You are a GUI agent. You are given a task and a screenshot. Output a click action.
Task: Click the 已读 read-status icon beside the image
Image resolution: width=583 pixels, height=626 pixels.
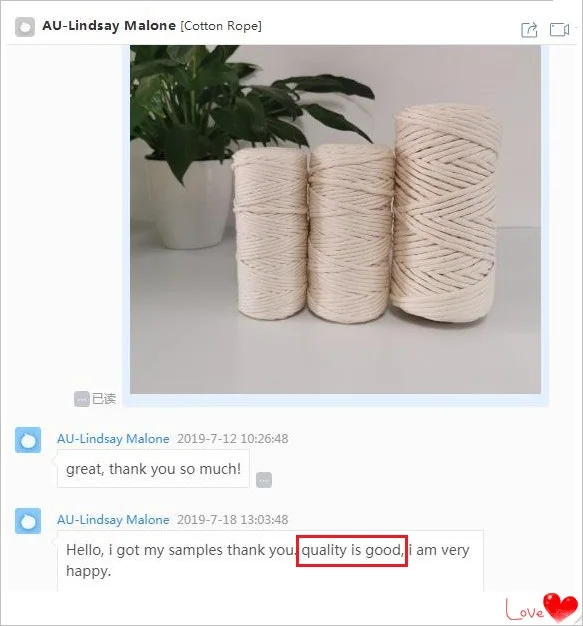click(81, 398)
